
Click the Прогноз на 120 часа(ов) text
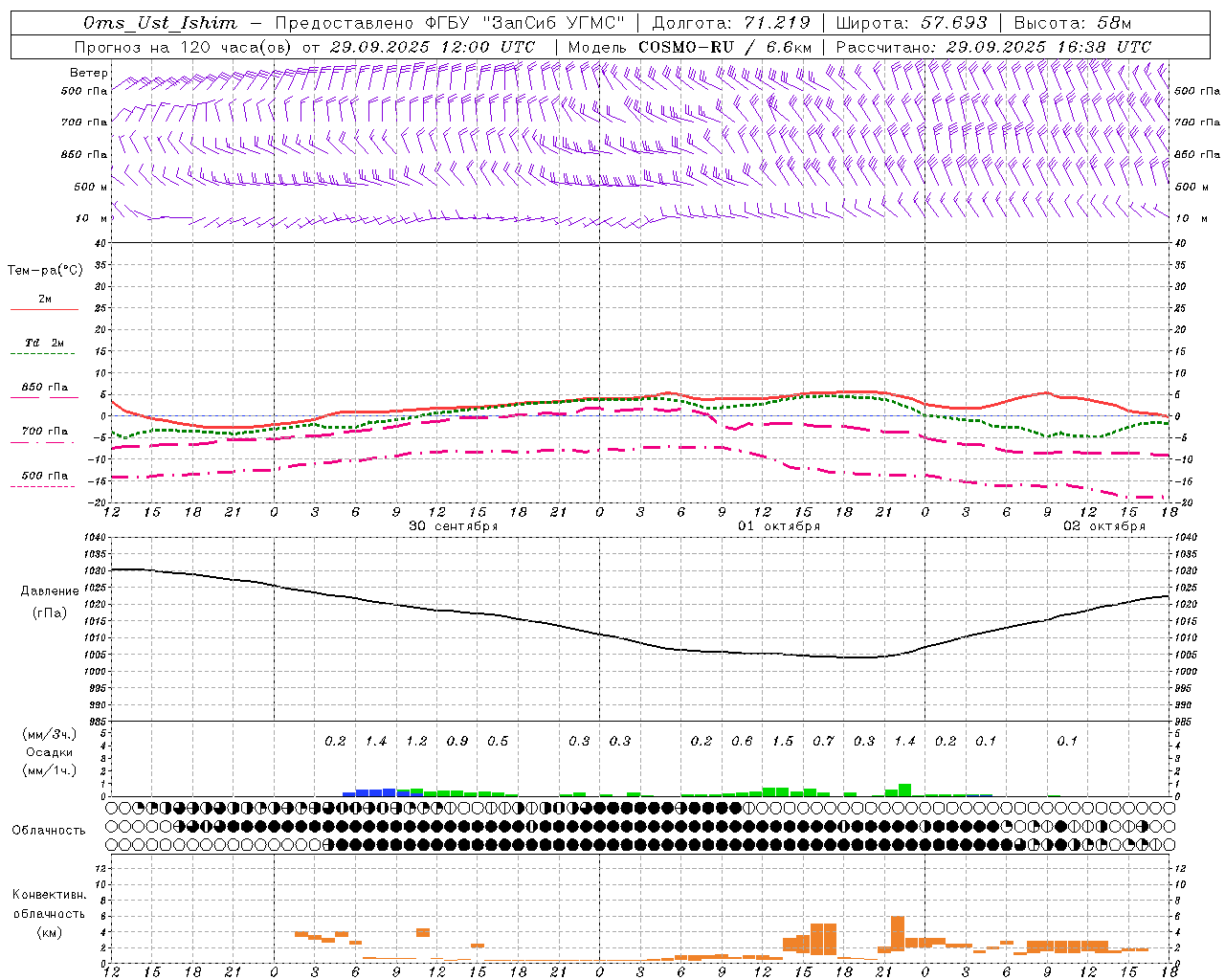(x=185, y=47)
